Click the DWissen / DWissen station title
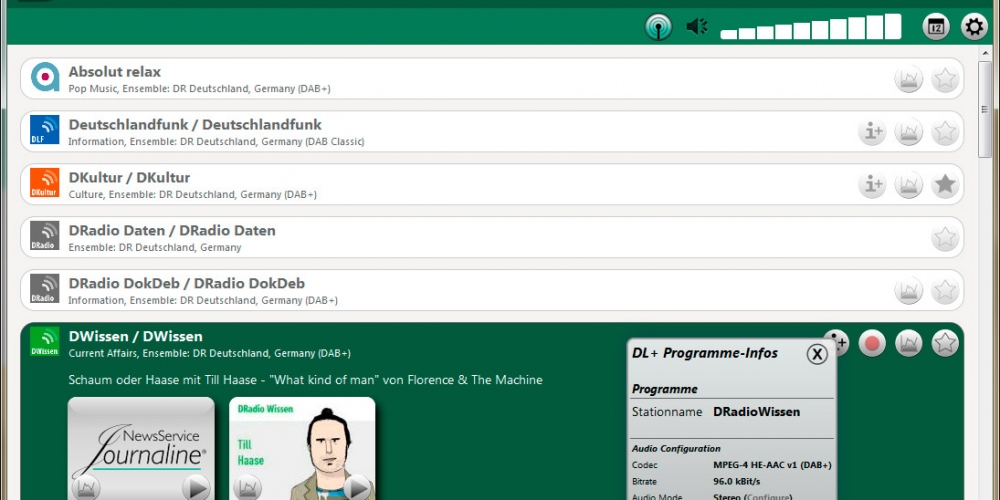This screenshot has width=1000, height=500. pos(135,337)
